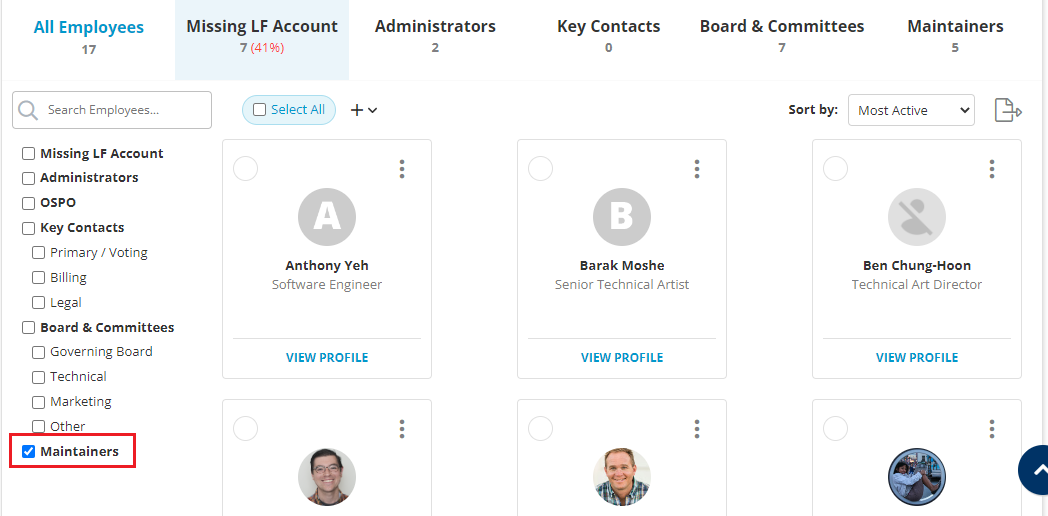Click the export employees file icon

1007,110
